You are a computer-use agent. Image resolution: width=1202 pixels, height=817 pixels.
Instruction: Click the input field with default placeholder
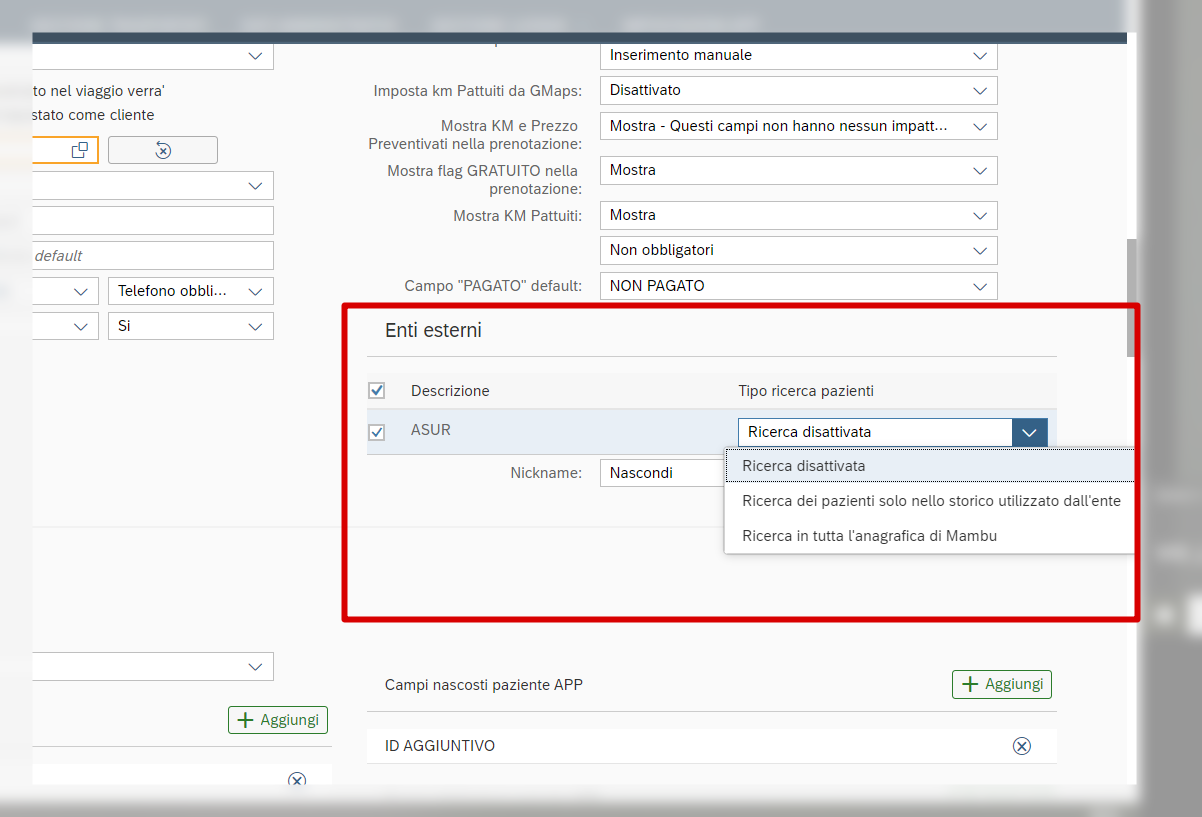tap(150, 256)
